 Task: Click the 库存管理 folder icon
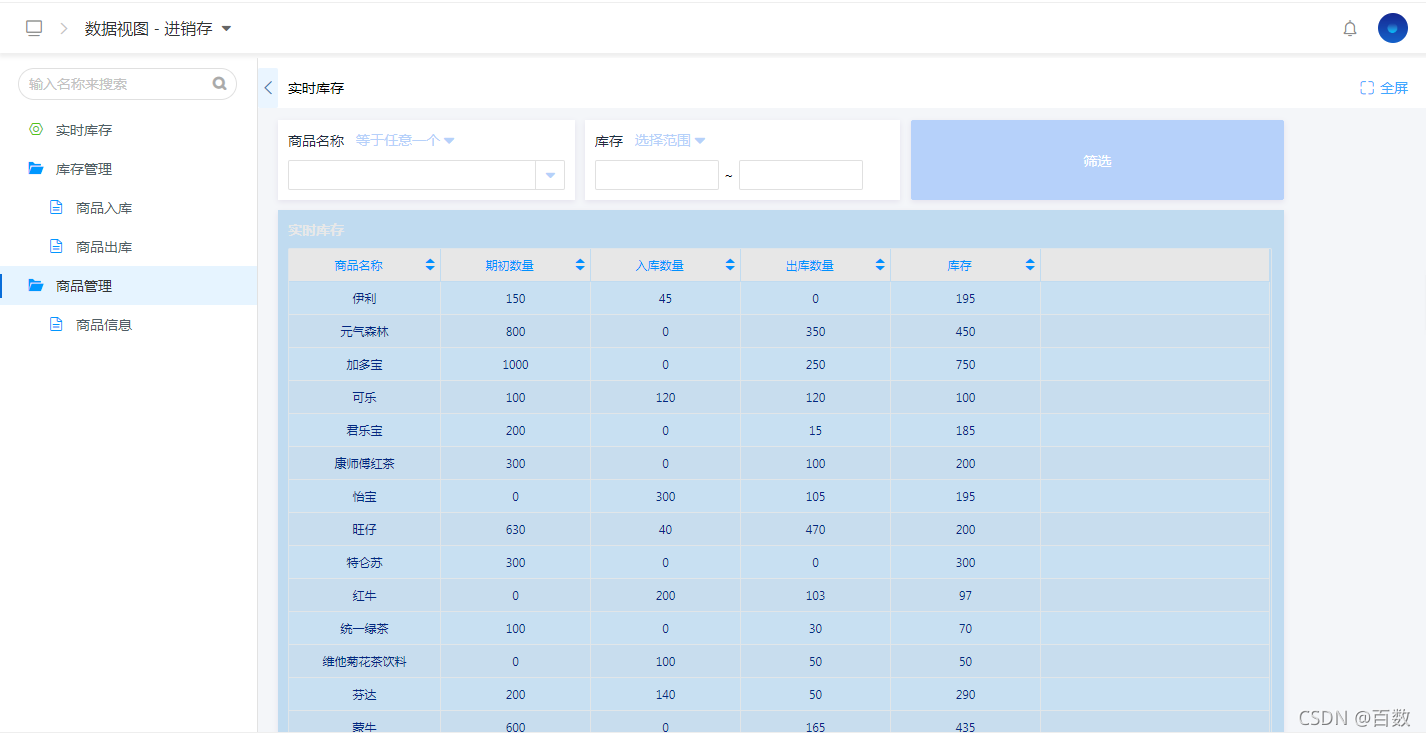pyautogui.click(x=36, y=169)
